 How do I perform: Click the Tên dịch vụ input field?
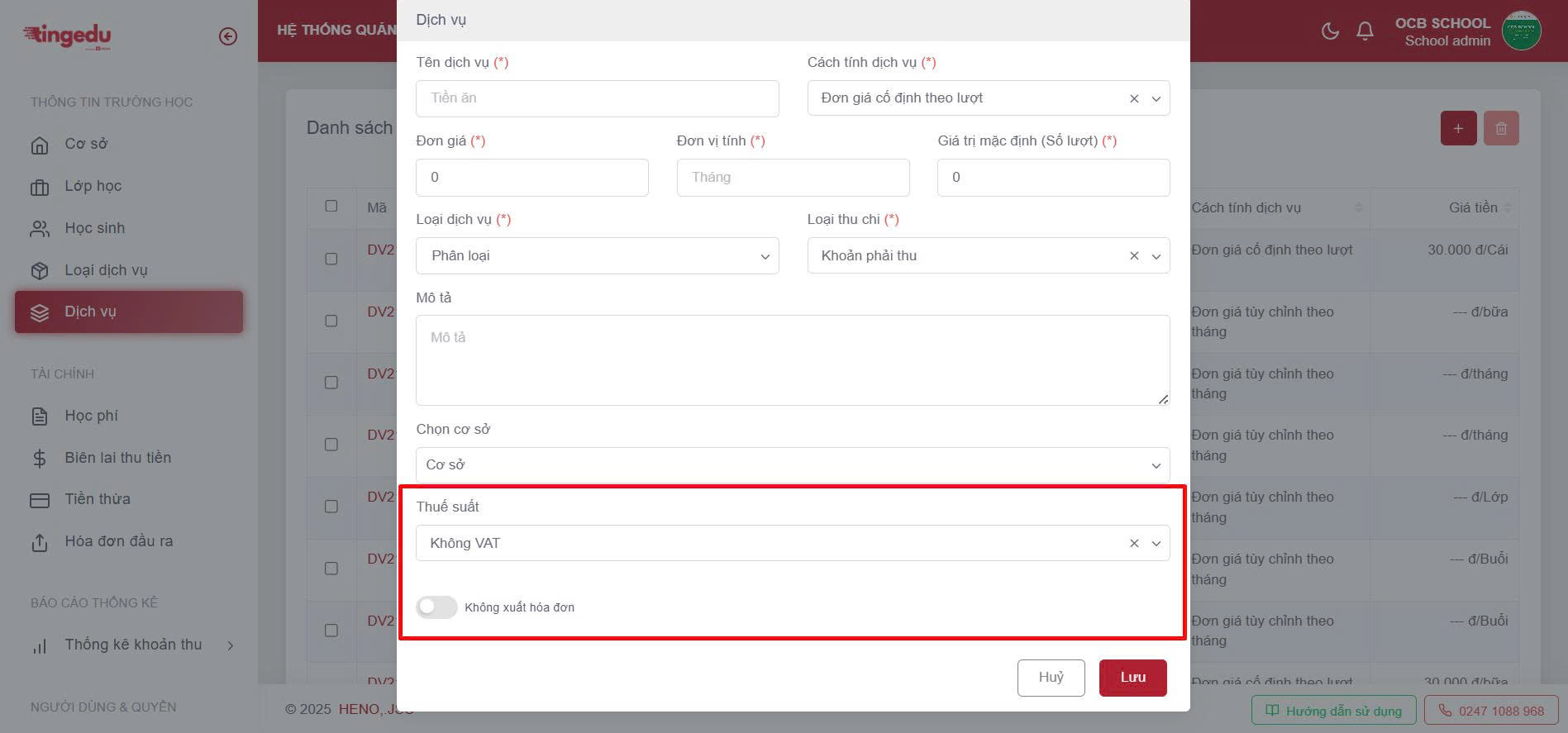[x=597, y=98]
